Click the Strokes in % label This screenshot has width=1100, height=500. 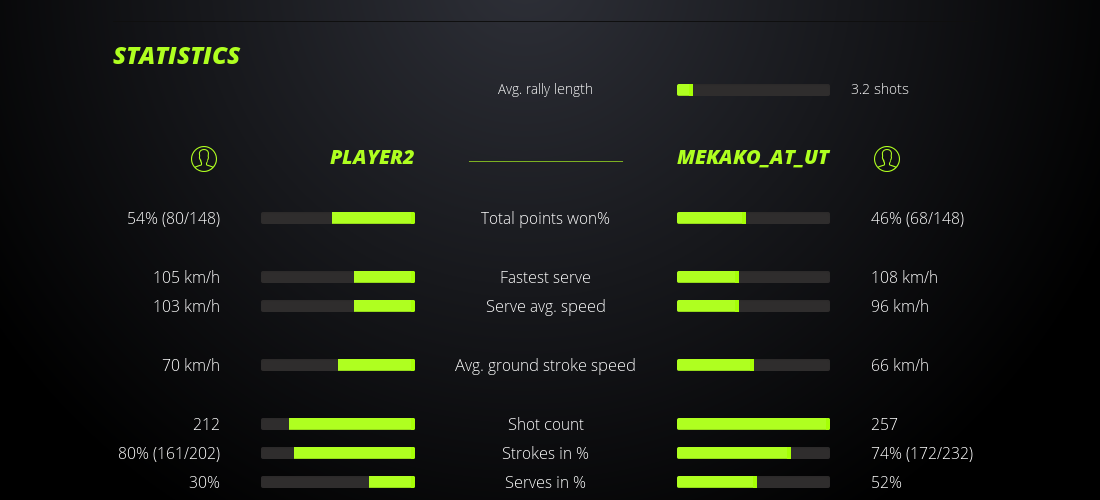(545, 453)
